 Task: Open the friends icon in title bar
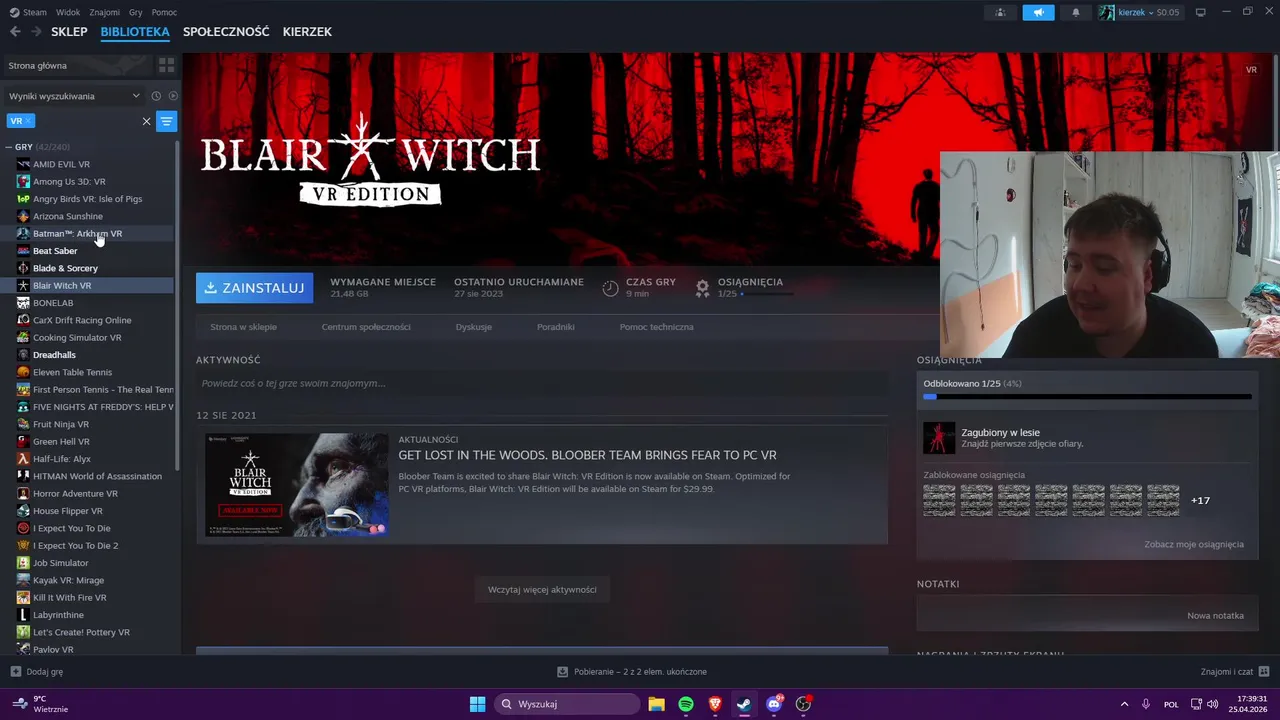coord(1000,12)
